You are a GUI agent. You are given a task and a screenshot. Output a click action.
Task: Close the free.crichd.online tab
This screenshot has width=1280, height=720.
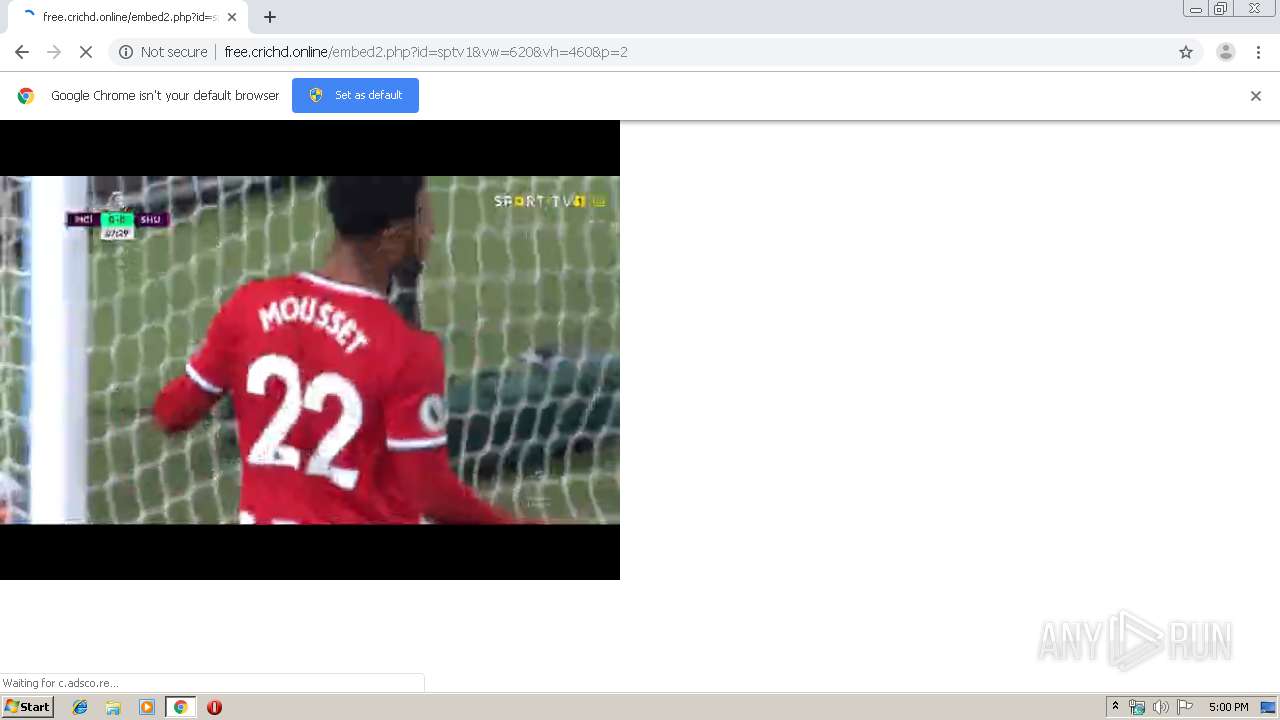232,17
